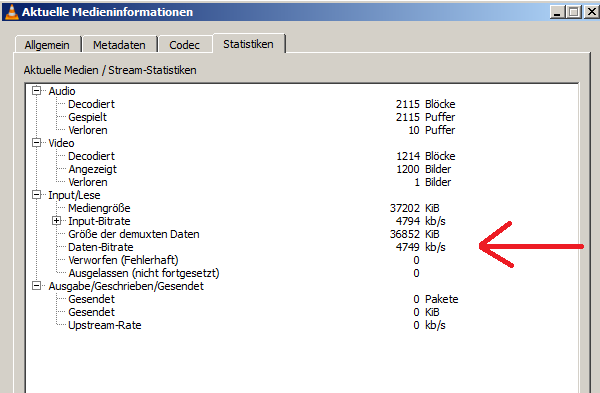The image size is (600, 393).
Task: Collapse the Video tree node
Action: click(36, 143)
